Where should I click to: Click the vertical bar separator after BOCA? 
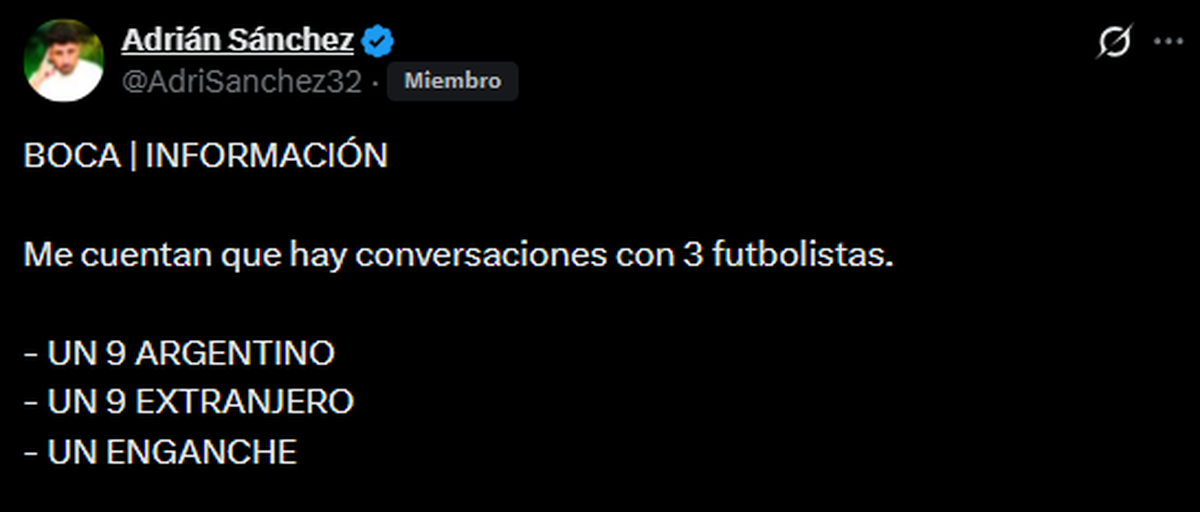click(131, 156)
